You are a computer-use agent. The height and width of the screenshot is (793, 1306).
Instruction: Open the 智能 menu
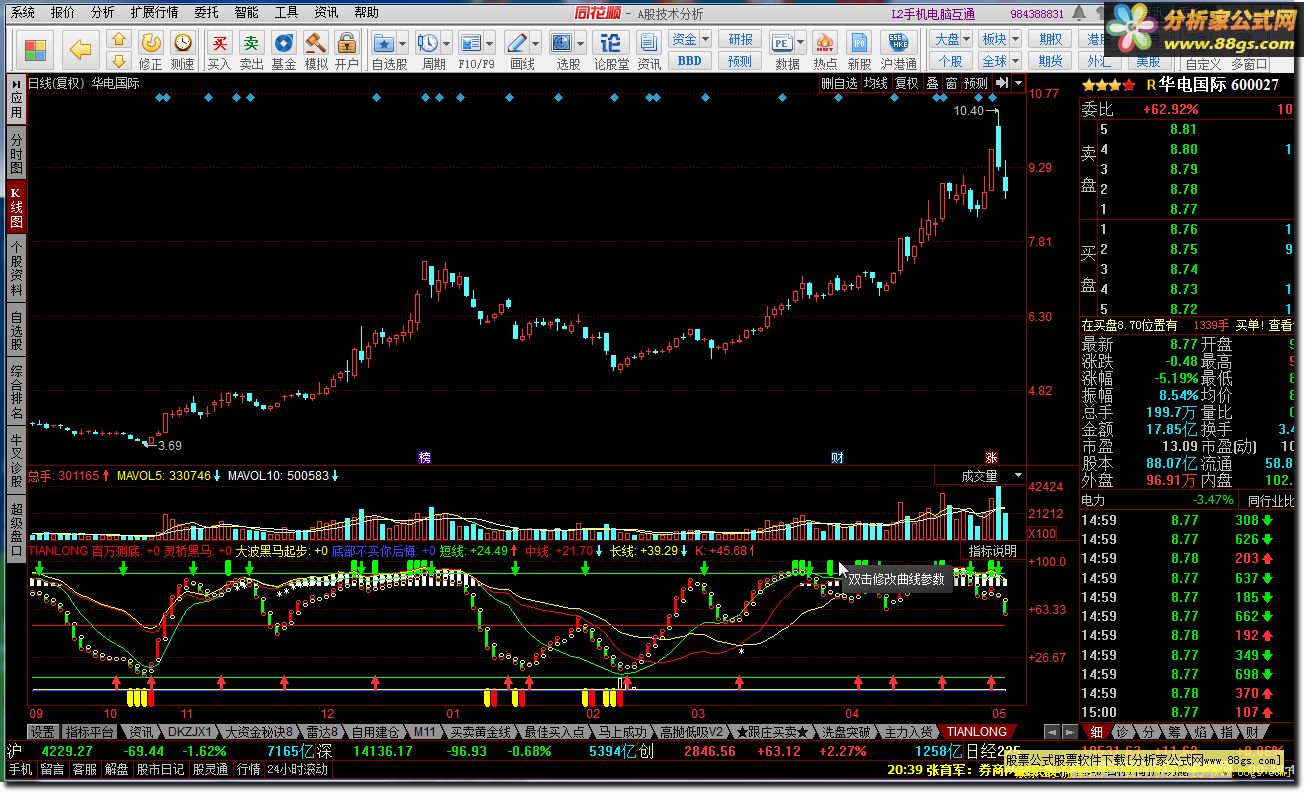(x=246, y=13)
